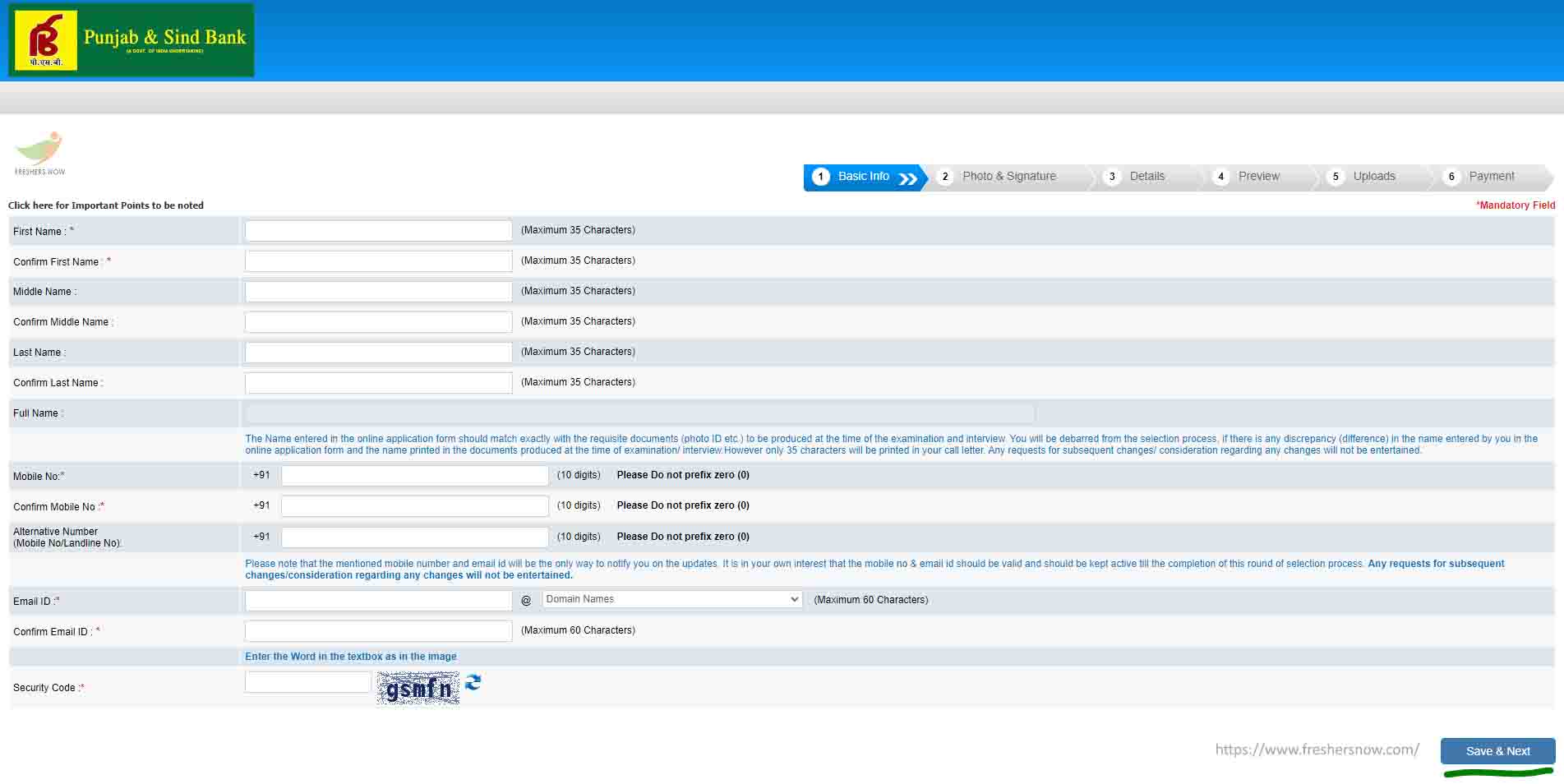This screenshot has width=1564, height=784.
Task: Click the captcha image gsmfn
Action: (418, 689)
